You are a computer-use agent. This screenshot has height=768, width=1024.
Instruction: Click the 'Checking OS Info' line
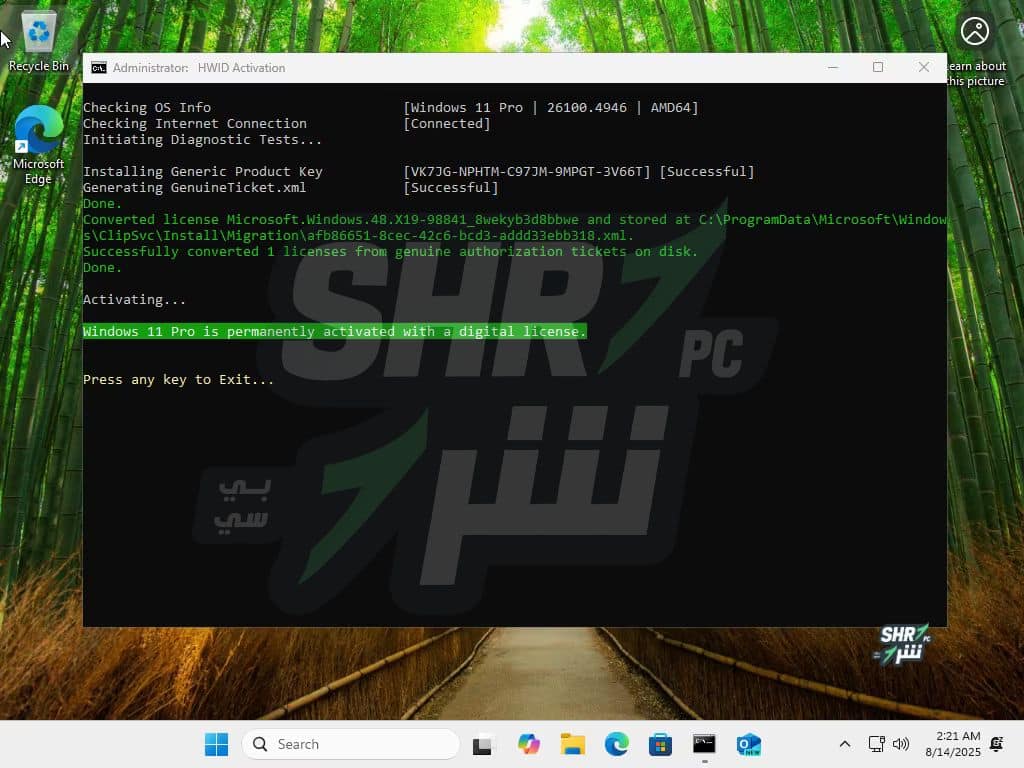[147, 108]
